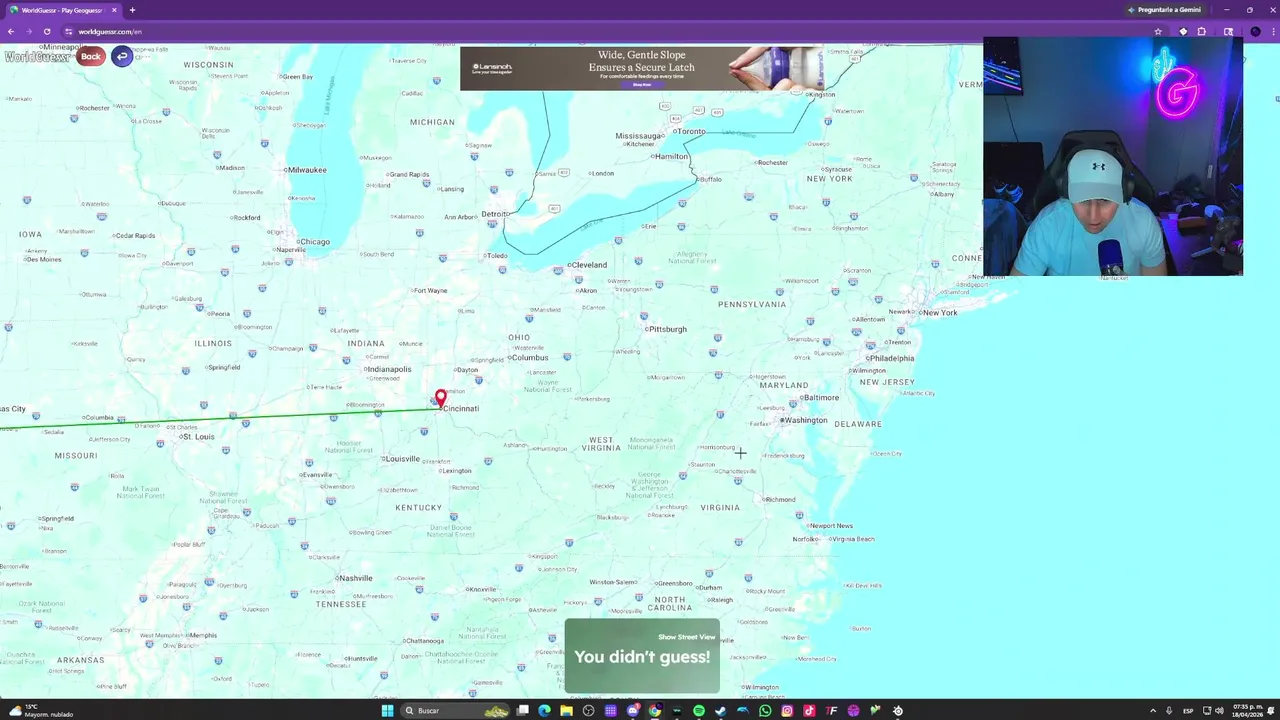Open WhatsApp from taskbar
This screenshot has height=720, width=1280.
(x=765, y=711)
